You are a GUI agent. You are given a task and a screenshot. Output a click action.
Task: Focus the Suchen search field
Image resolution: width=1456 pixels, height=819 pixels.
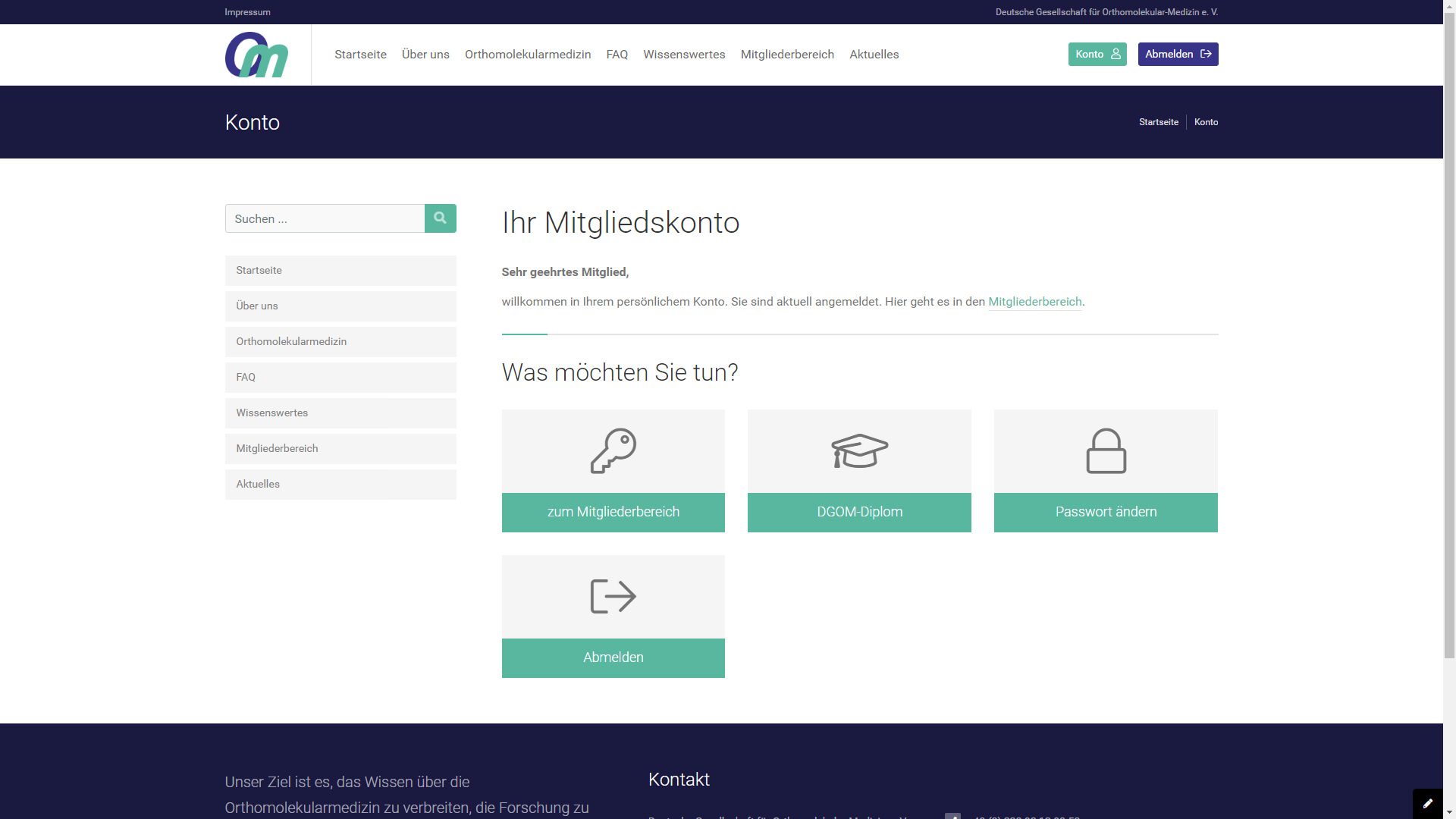click(325, 218)
